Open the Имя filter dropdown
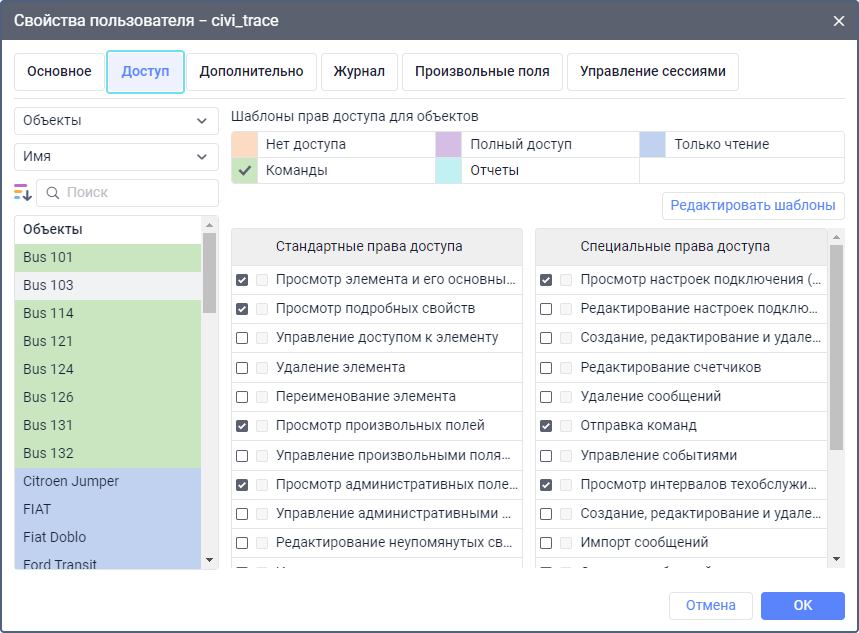The height and width of the screenshot is (633, 859). pyautogui.click(x=116, y=157)
